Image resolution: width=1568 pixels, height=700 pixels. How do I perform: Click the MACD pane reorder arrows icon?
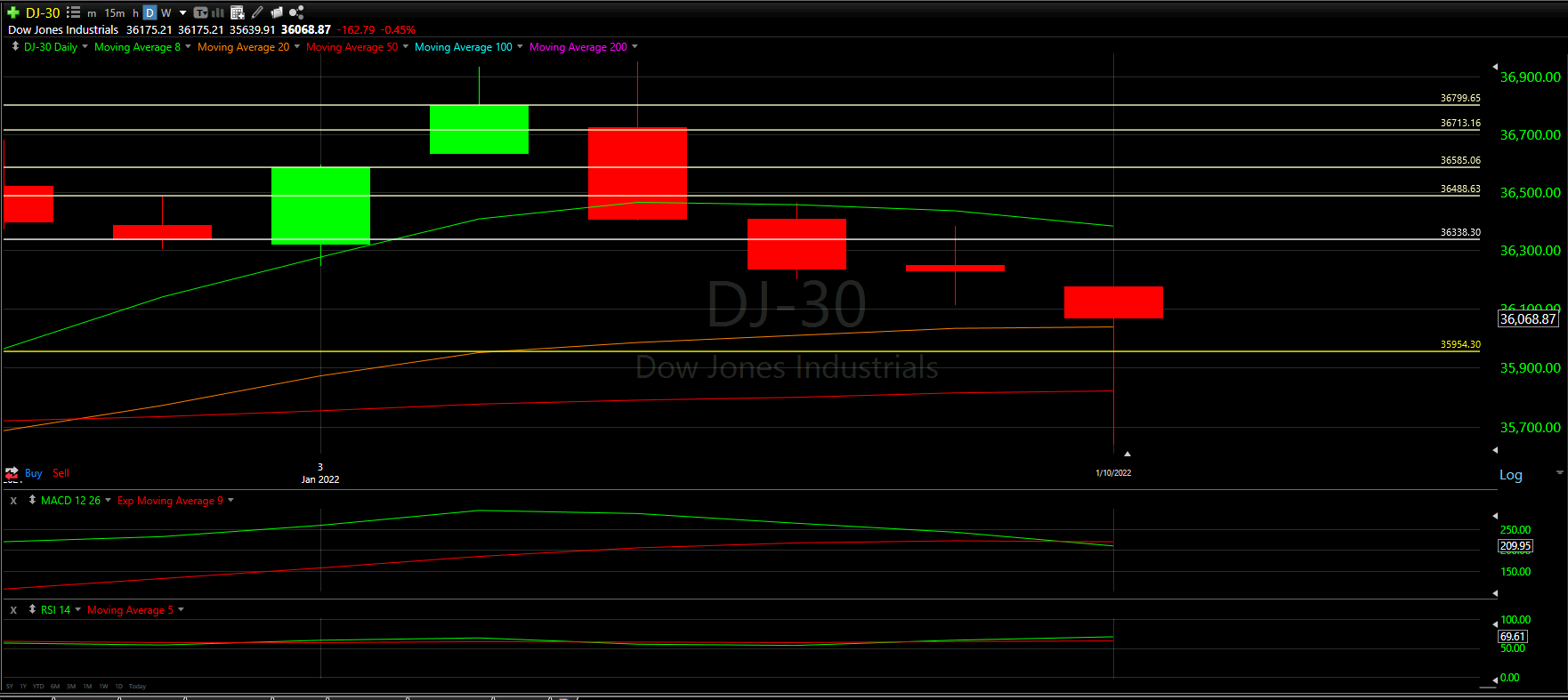coord(32,500)
